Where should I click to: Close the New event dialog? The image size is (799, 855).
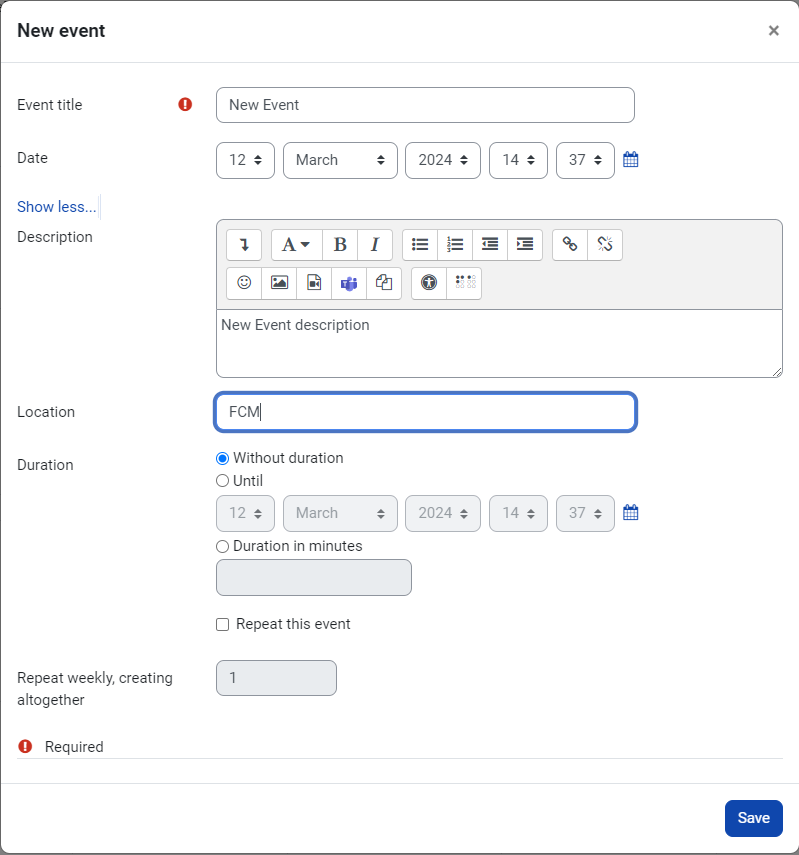pos(773,31)
